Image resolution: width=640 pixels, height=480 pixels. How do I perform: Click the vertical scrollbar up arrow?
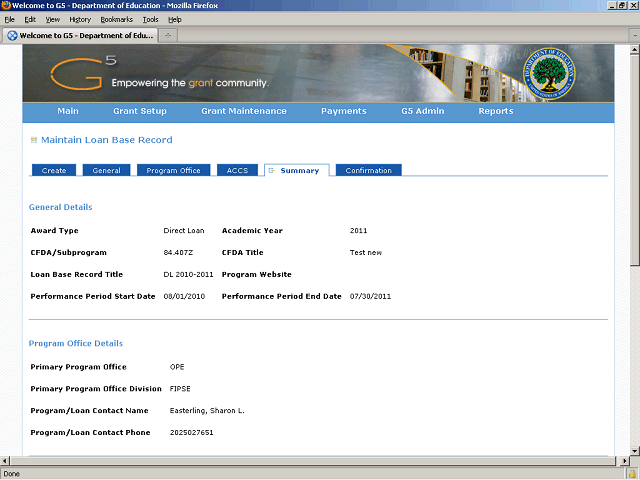tap(634, 50)
